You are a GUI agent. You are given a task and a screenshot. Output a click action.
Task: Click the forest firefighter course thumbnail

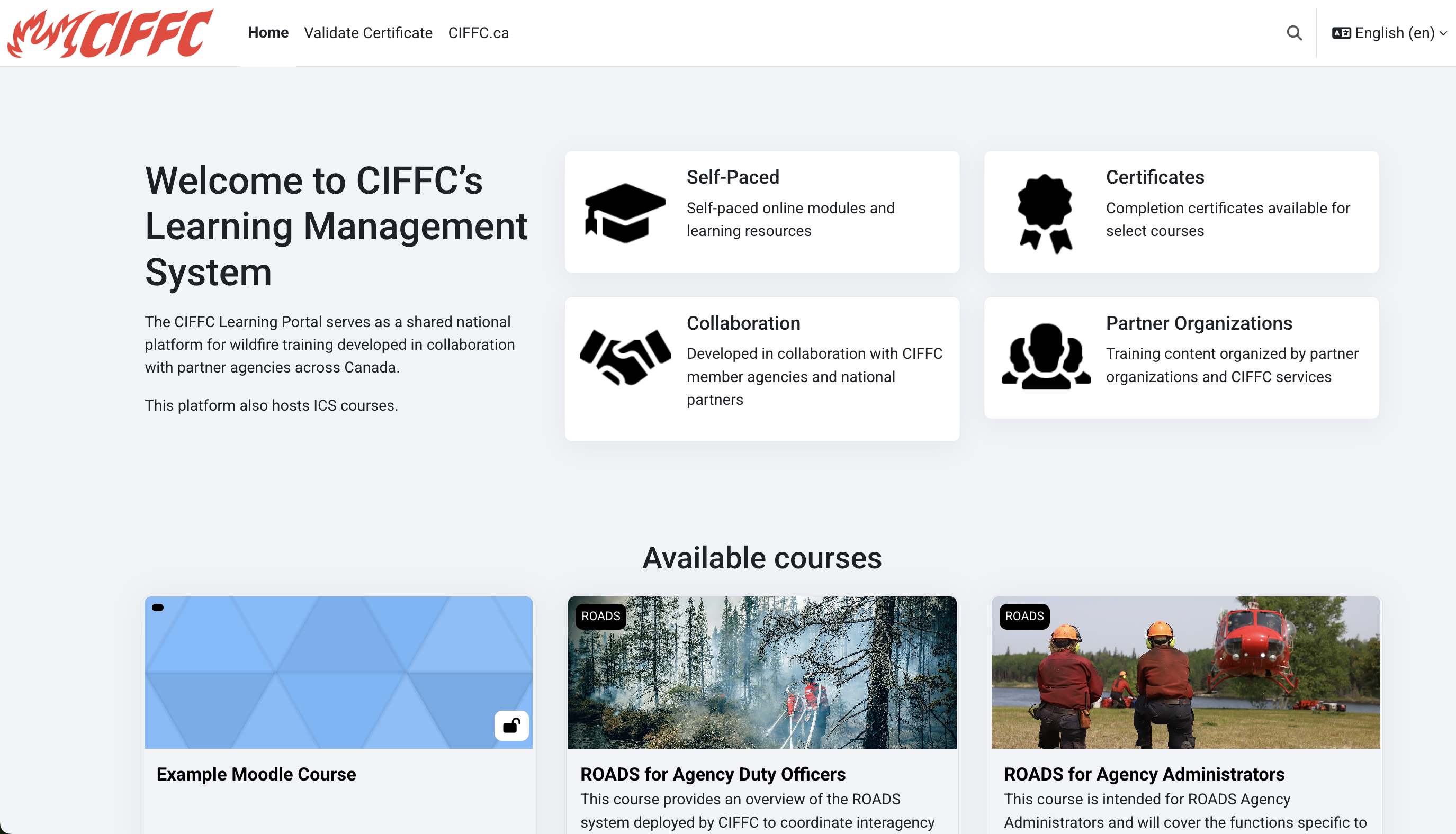761,672
